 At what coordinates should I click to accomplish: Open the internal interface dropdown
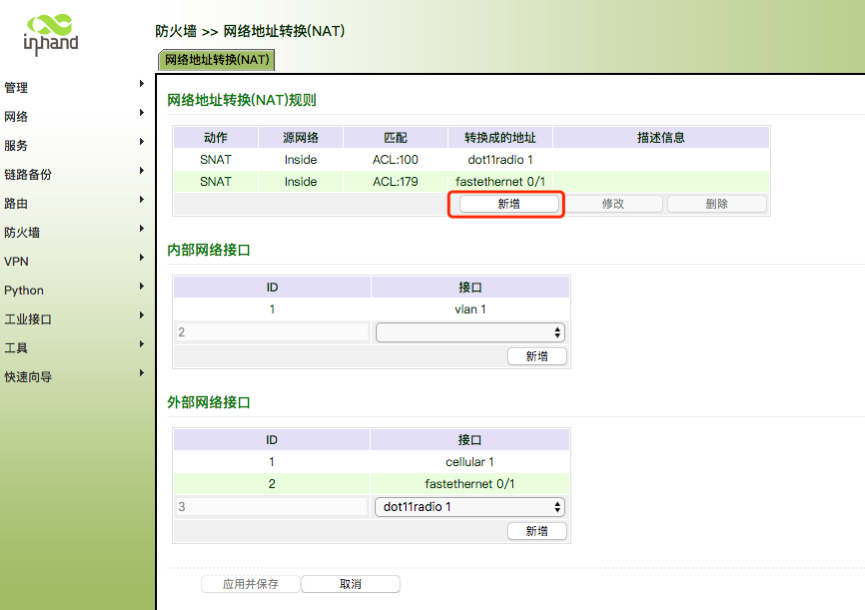470,333
